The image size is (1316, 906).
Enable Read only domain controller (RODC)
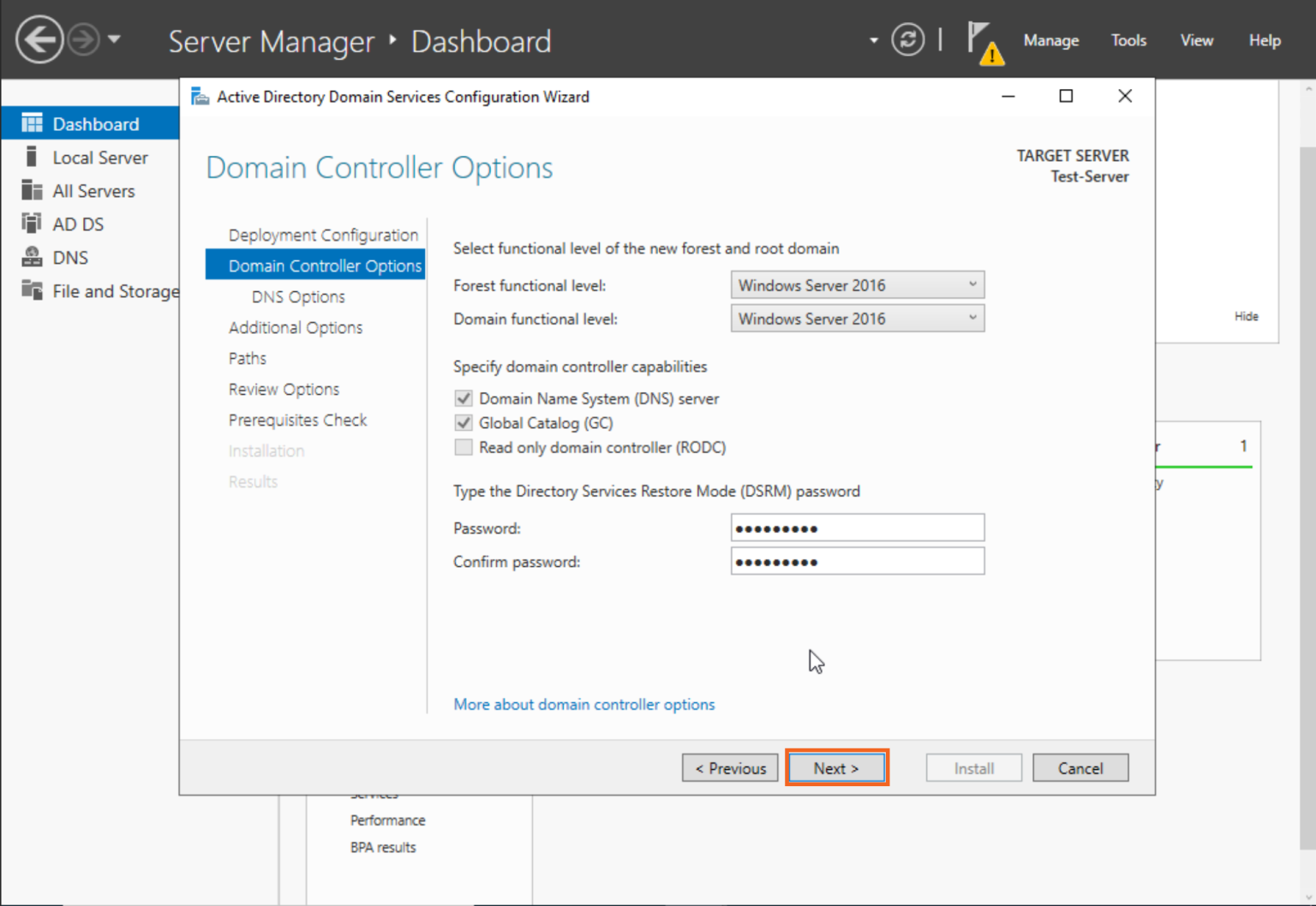click(463, 447)
